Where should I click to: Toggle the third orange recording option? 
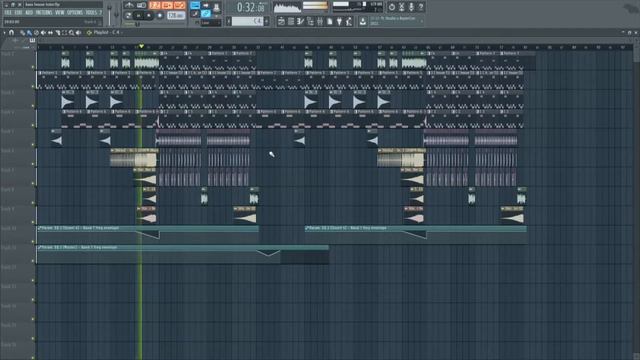pyautogui.click(x=179, y=5)
